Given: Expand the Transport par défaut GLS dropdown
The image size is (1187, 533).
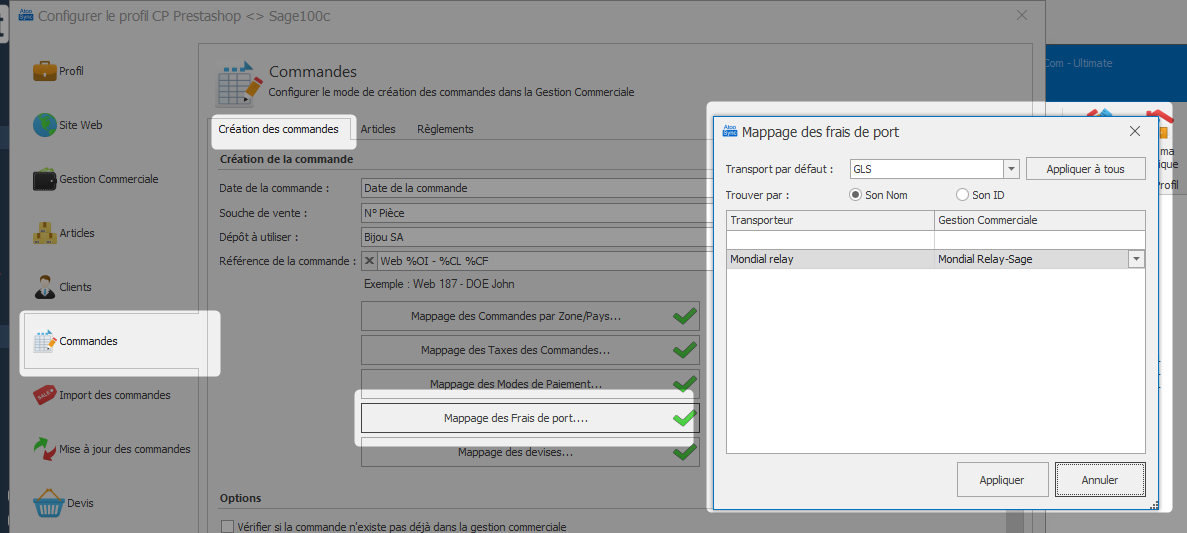Looking at the screenshot, I should [1011, 169].
